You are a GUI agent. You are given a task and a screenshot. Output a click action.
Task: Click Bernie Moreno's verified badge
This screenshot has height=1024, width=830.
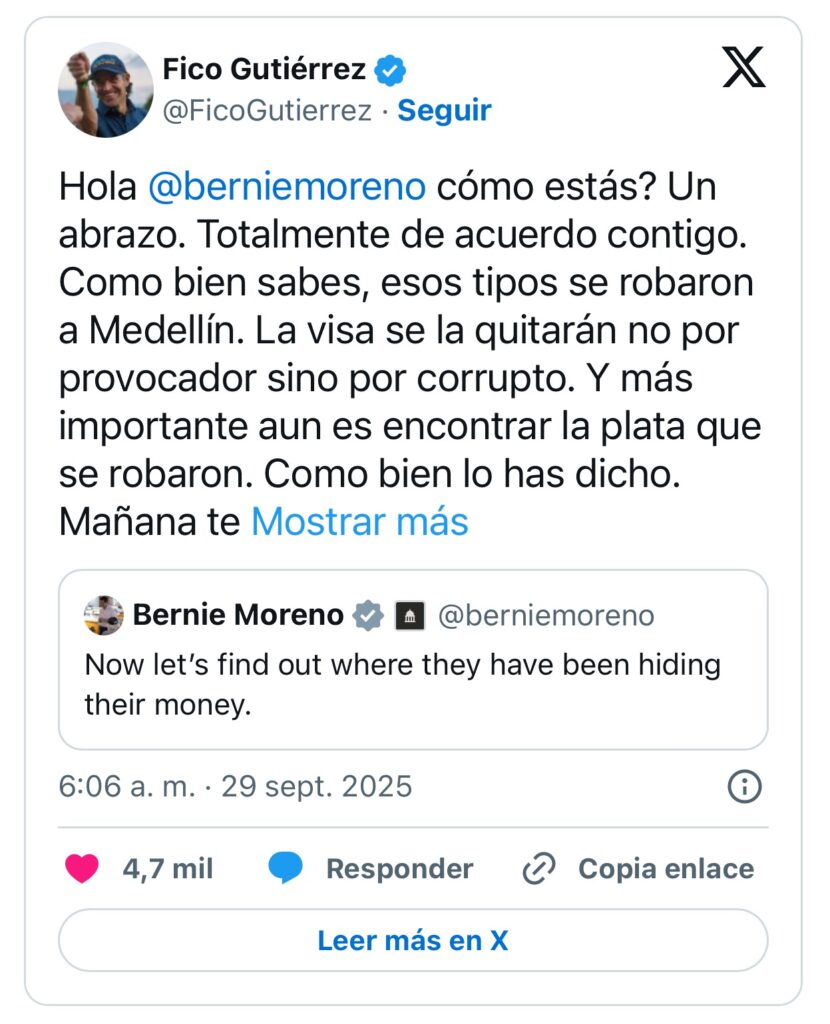369,616
